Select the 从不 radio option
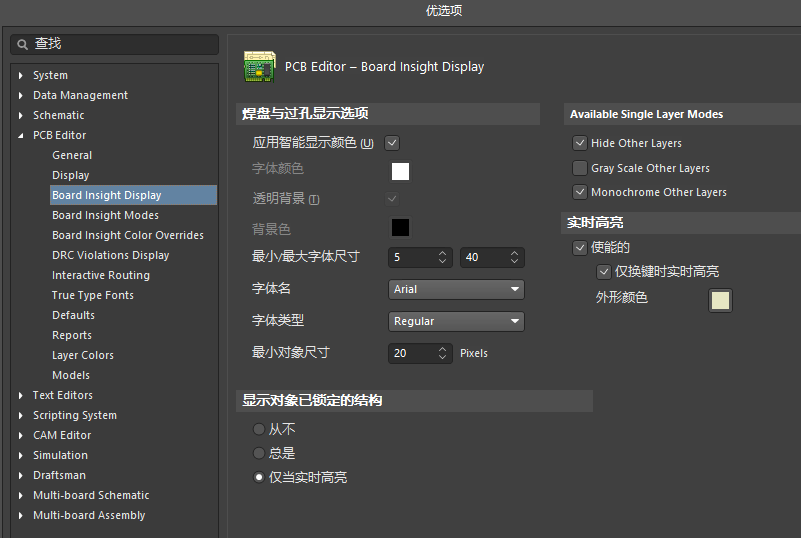The width and height of the screenshot is (801, 538). tap(259, 429)
